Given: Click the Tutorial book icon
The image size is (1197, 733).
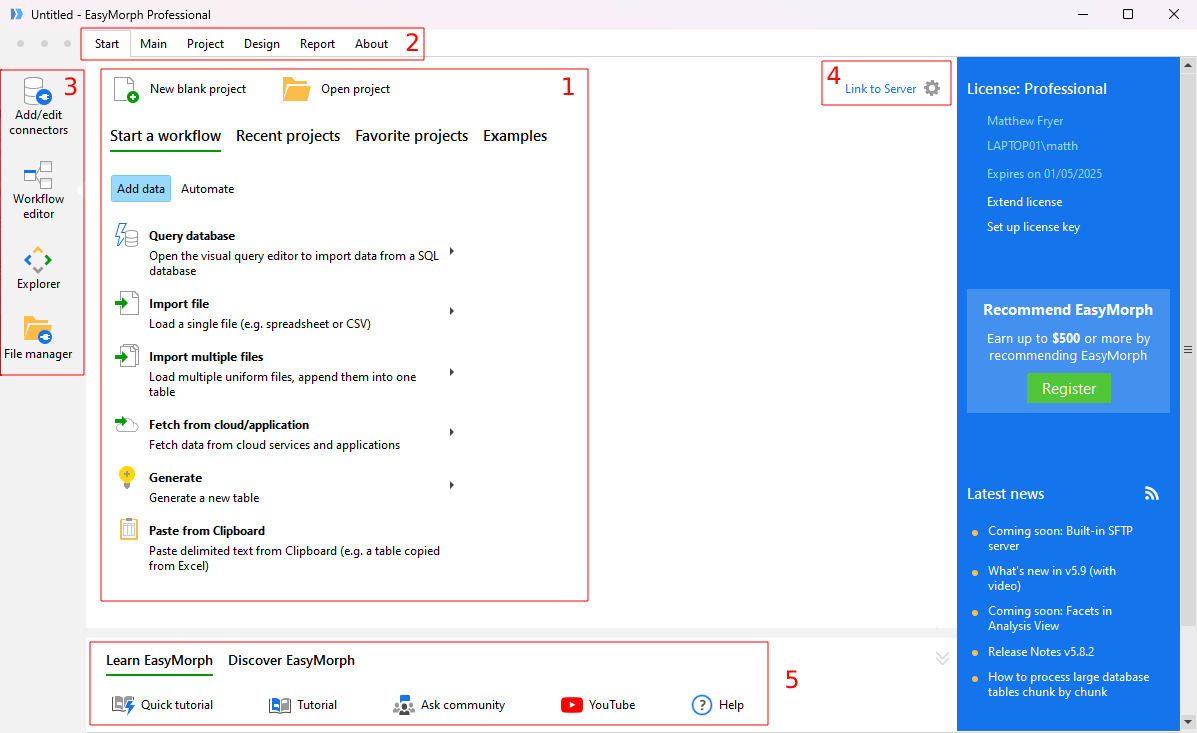Looking at the screenshot, I should coord(279,705).
